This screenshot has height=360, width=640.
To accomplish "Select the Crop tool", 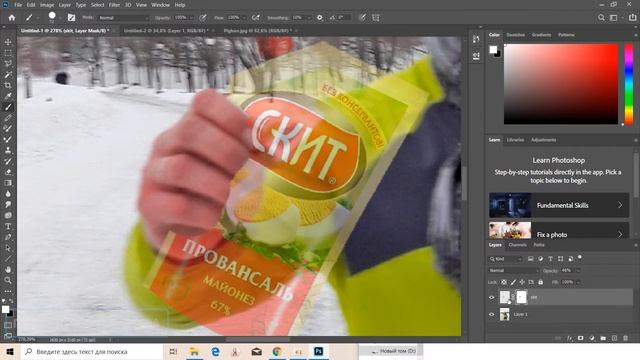I will tap(8, 85).
